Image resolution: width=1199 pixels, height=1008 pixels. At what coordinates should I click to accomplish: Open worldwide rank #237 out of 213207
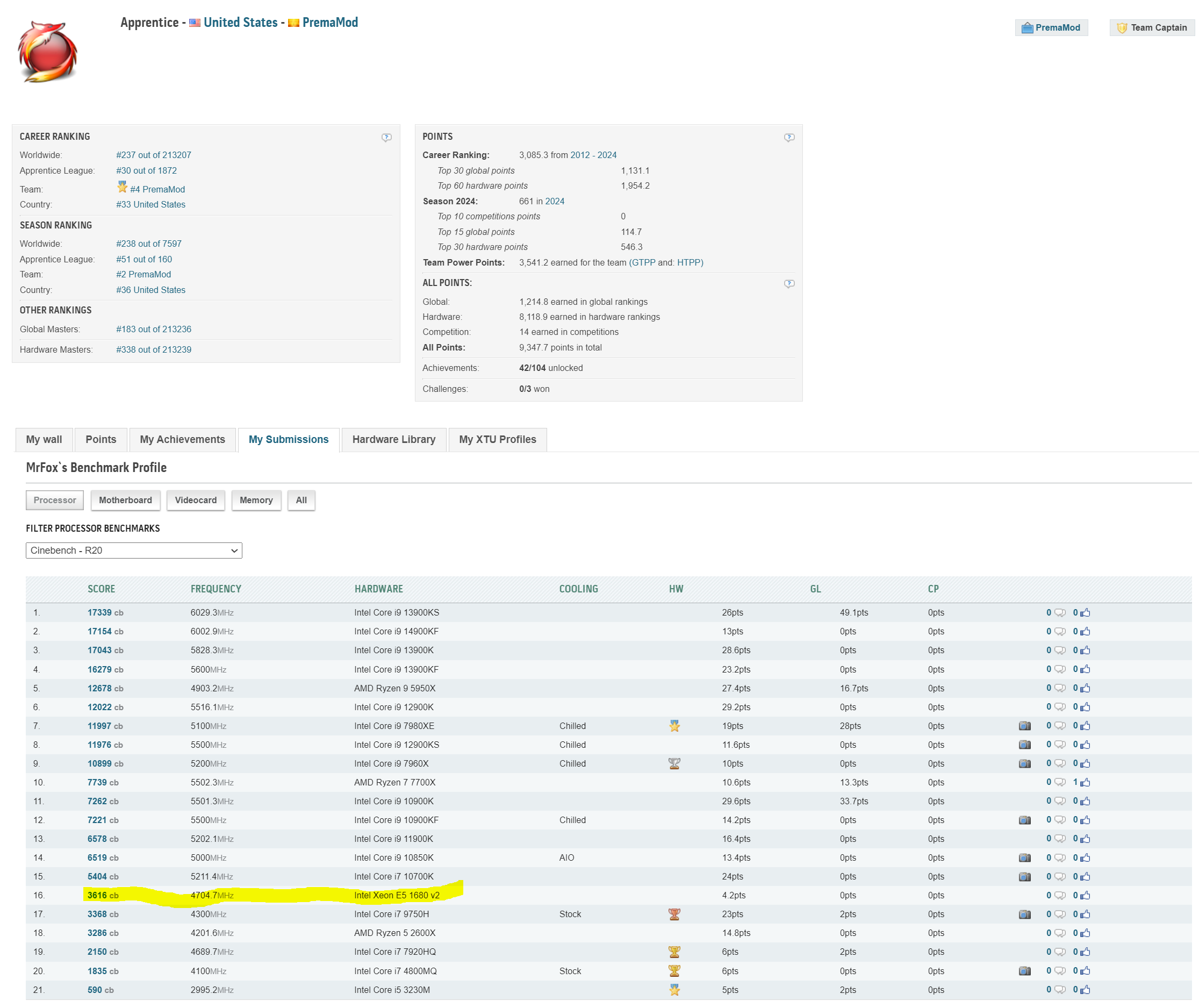tap(154, 155)
